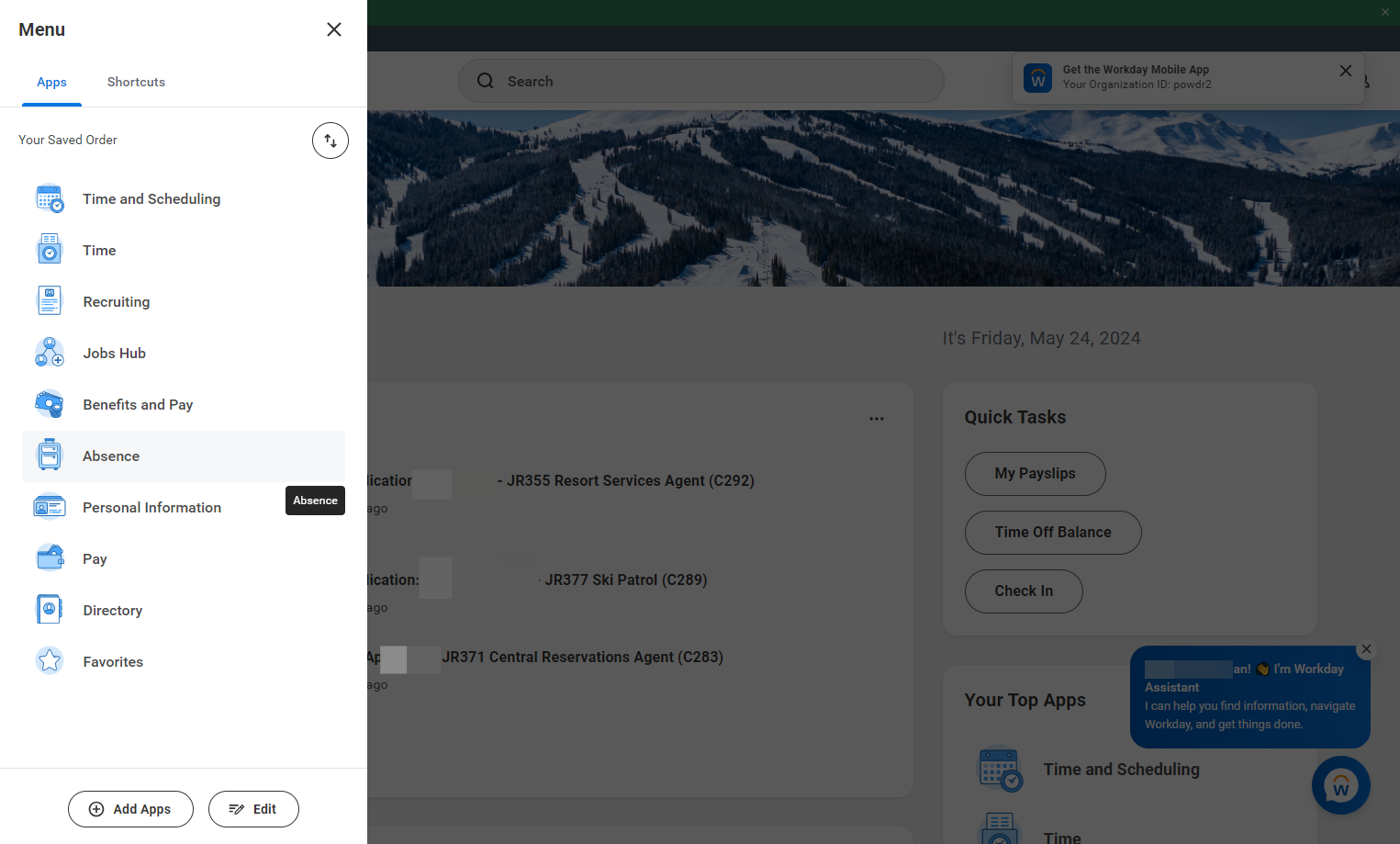Close the Menu panel
Image resolution: width=1400 pixels, height=844 pixels.
click(334, 29)
